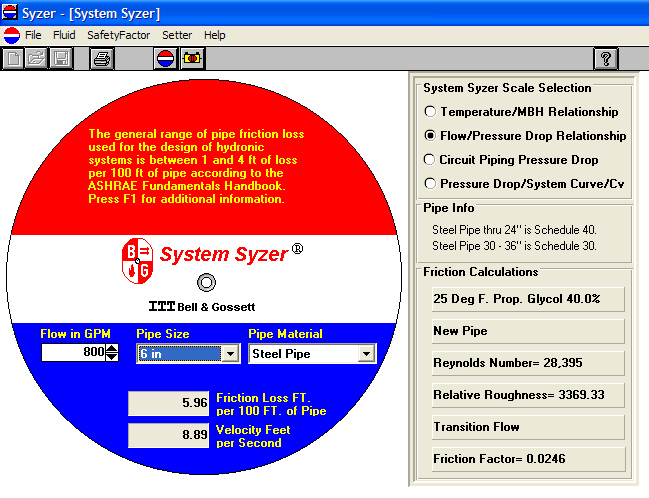The height and width of the screenshot is (498, 649).
Task: Click the 'Press F1 for additional information.' text
Action: (186, 199)
